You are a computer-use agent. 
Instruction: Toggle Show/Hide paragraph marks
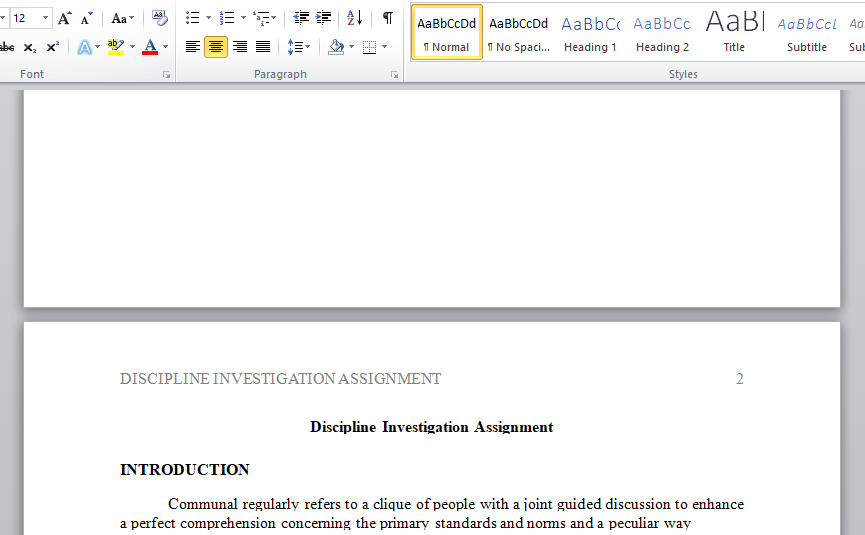[388, 18]
